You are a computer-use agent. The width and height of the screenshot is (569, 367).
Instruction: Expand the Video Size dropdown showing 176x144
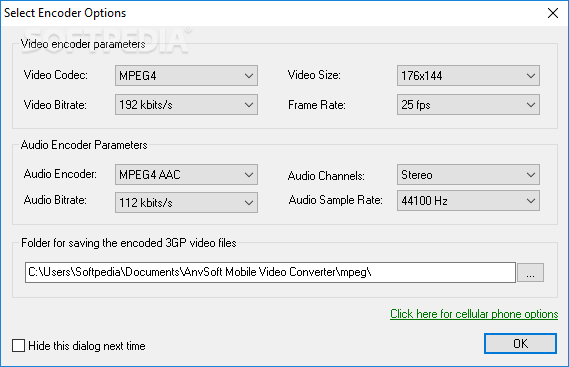point(468,76)
